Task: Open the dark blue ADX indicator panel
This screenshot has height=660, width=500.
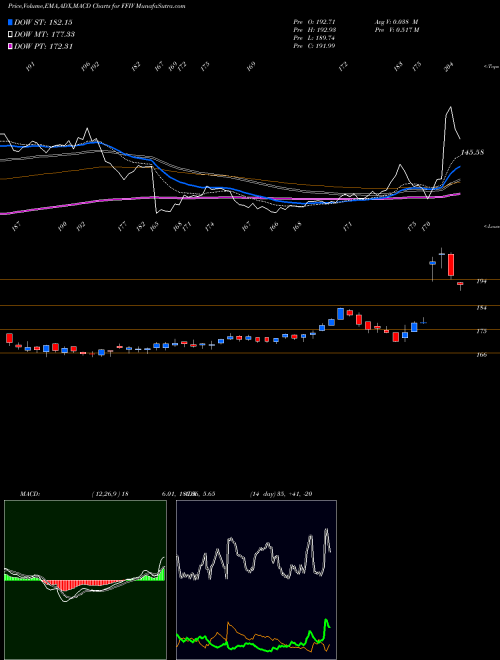Action: click(256, 580)
